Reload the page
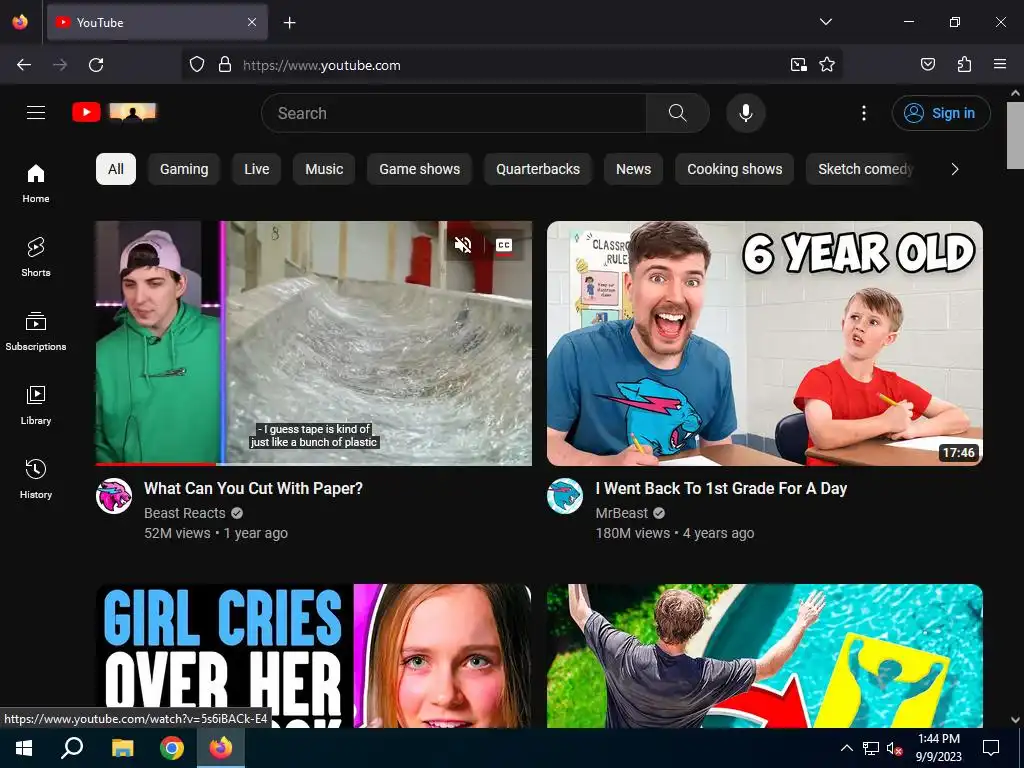 coord(96,65)
